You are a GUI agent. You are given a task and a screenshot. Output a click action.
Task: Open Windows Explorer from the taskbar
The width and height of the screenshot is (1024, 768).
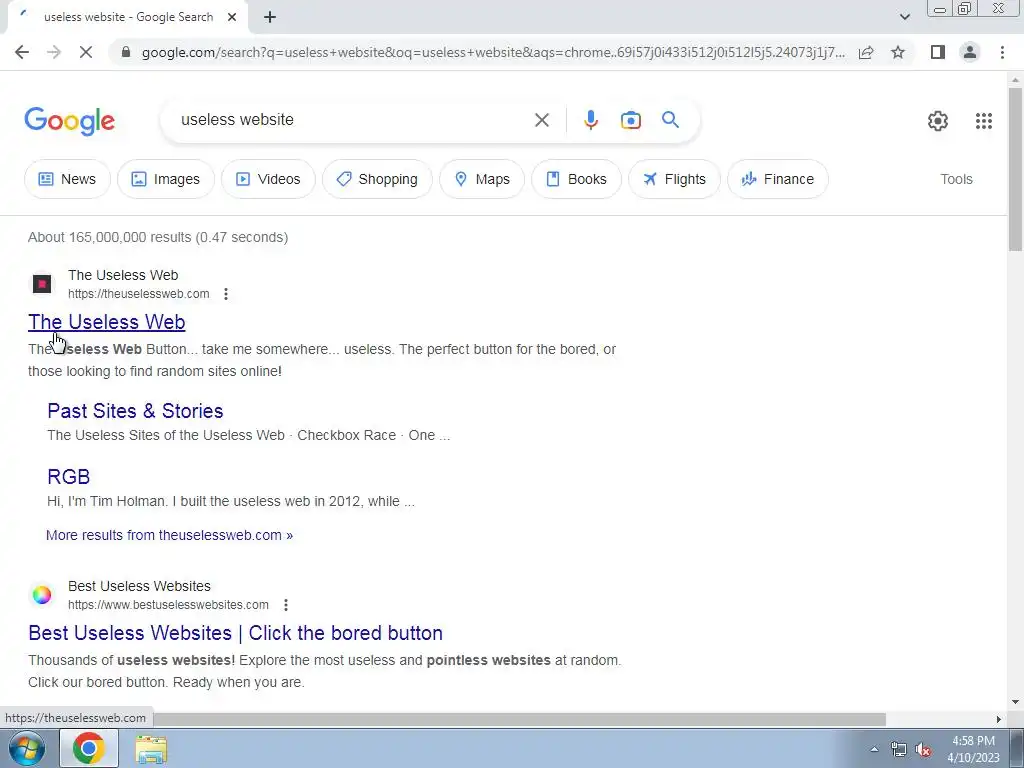(151, 749)
